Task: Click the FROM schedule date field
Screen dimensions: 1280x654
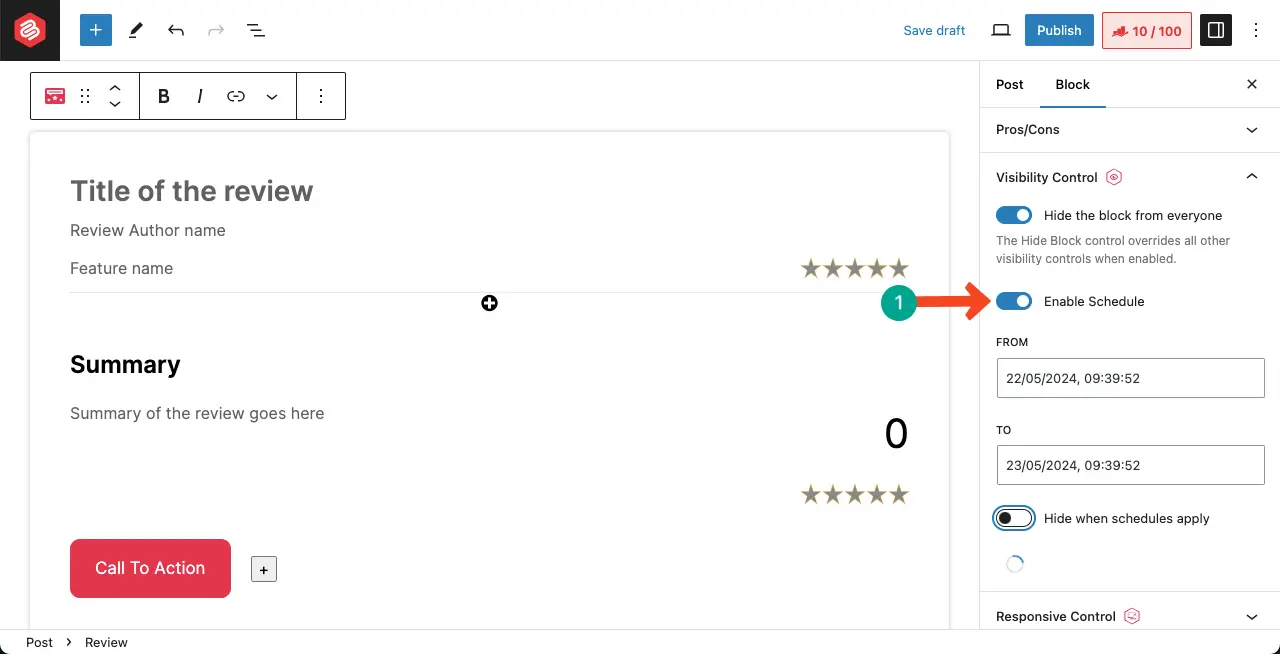Action: pyautogui.click(x=1129, y=378)
